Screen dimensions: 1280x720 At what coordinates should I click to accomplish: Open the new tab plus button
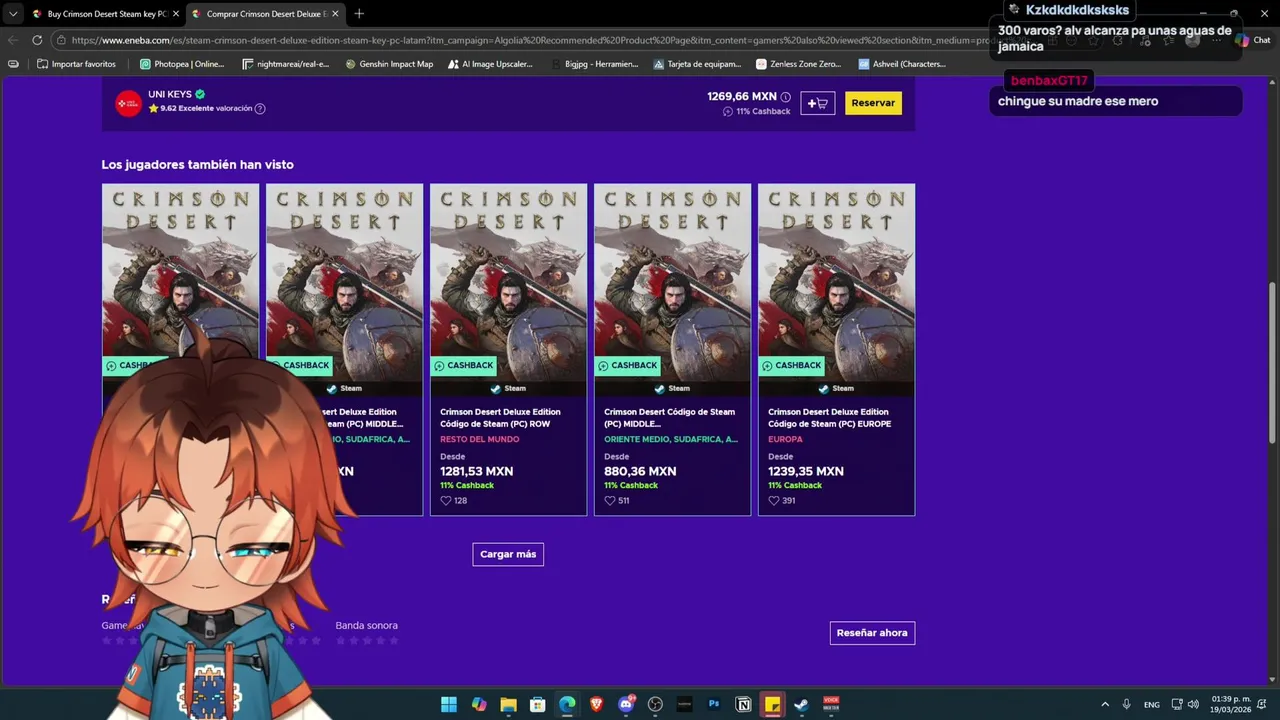click(x=359, y=14)
